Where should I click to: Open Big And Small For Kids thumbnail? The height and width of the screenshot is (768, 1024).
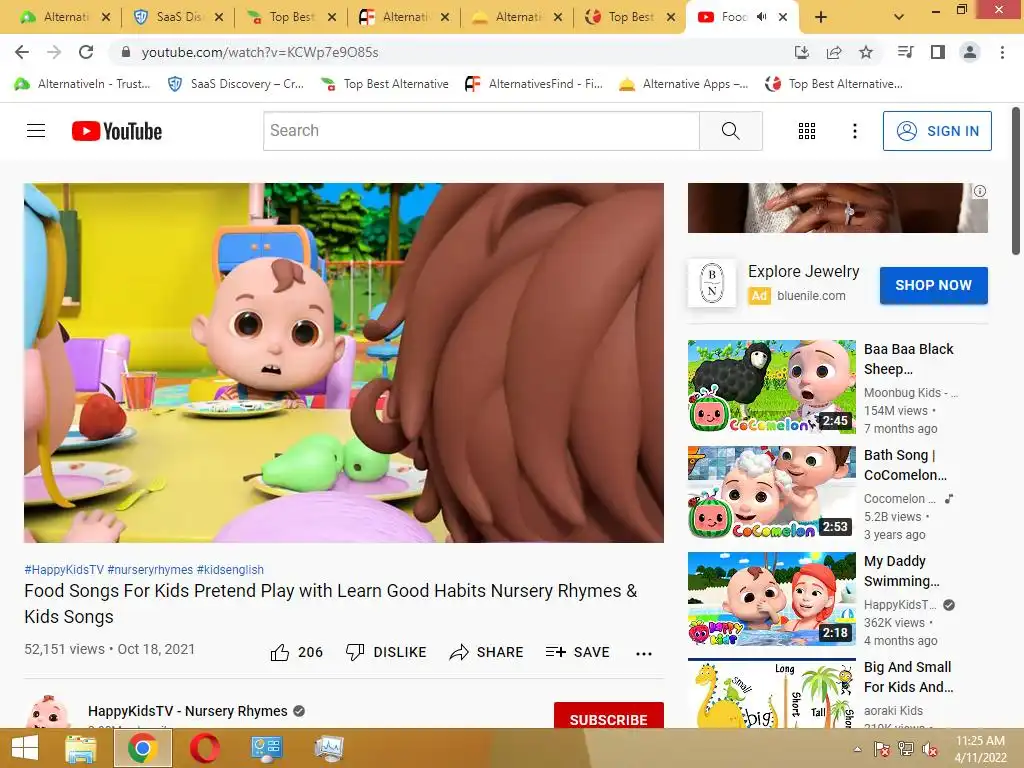point(771,694)
